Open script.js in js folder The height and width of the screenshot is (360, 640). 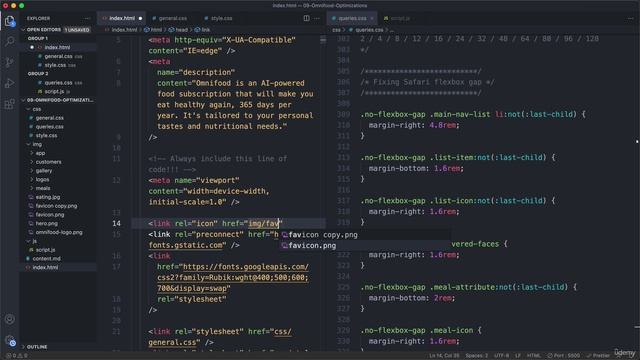(45, 250)
